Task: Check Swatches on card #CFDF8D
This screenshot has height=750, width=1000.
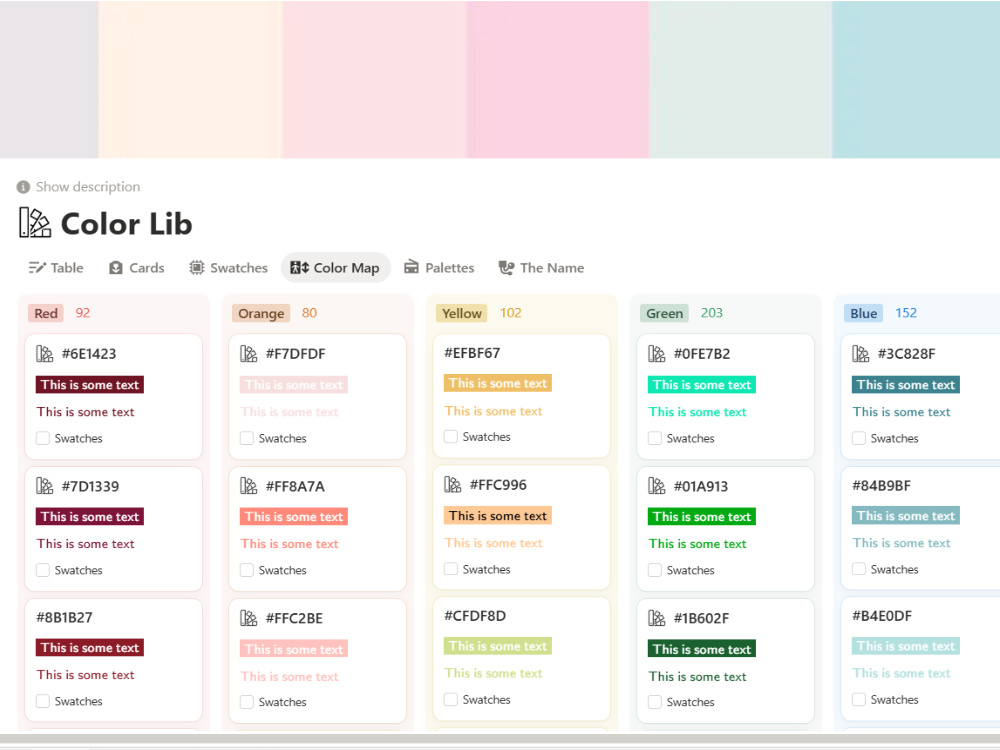Action: point(451,700)
